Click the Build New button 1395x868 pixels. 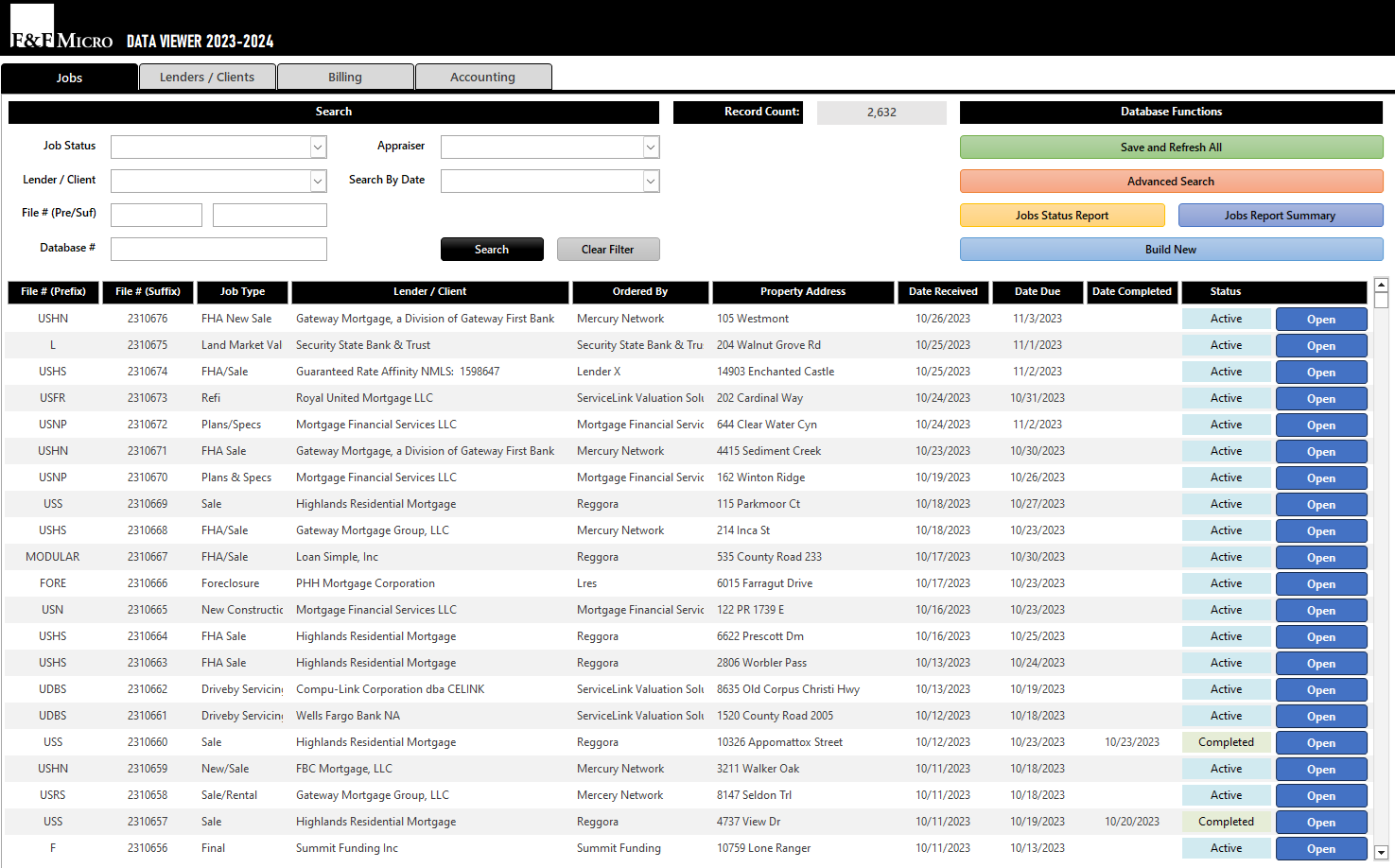[x=1171, y=249]
